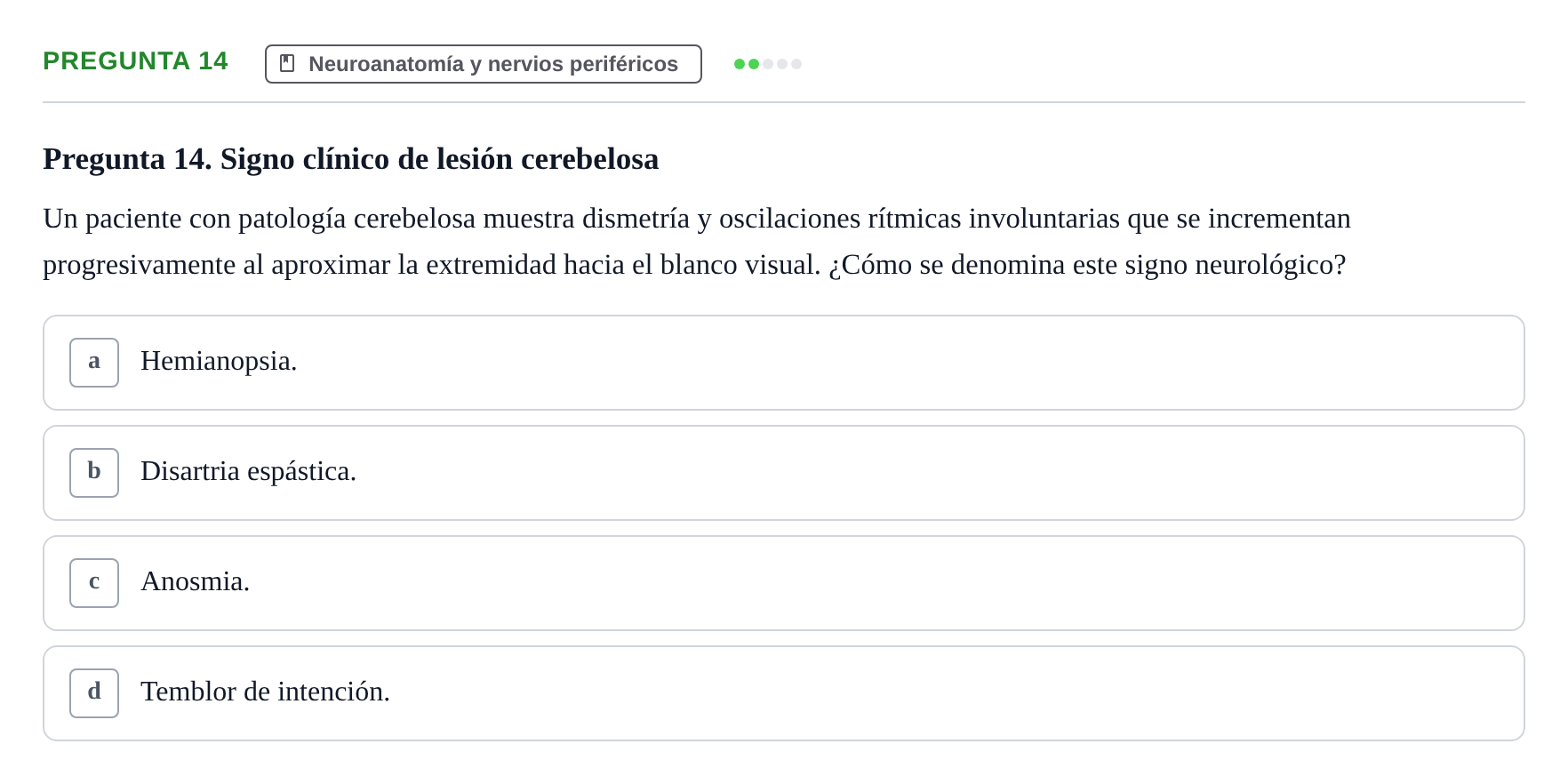Click the question title about lesión cerebelosa
Image resolution: width=1568 pixels, height=784 pixels.
[x=351, y=159]
